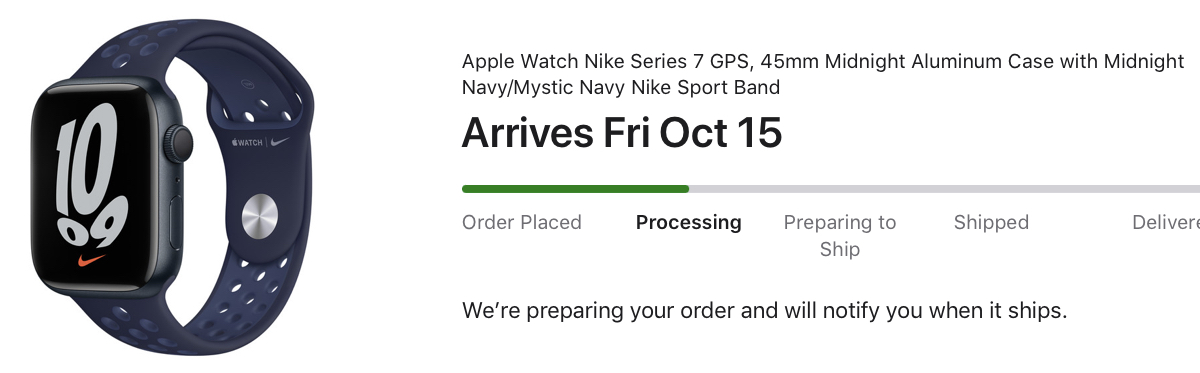Select the Processing step label
Viewport: 1200px width, 373px height.
coord(689,222)
